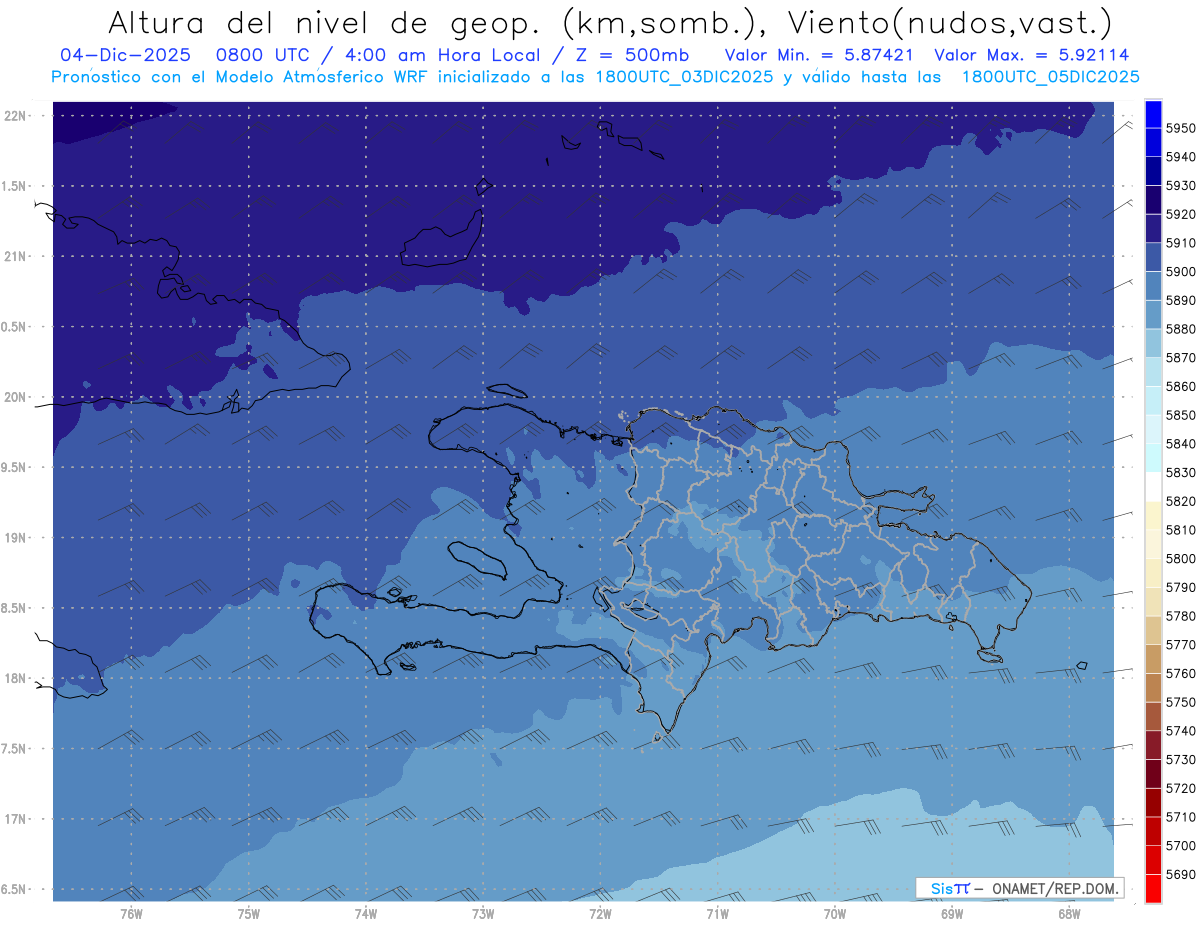Click the '5850' colorbar value
This screenshot has width=1200, height=927.
click(x=1181, y=415)
